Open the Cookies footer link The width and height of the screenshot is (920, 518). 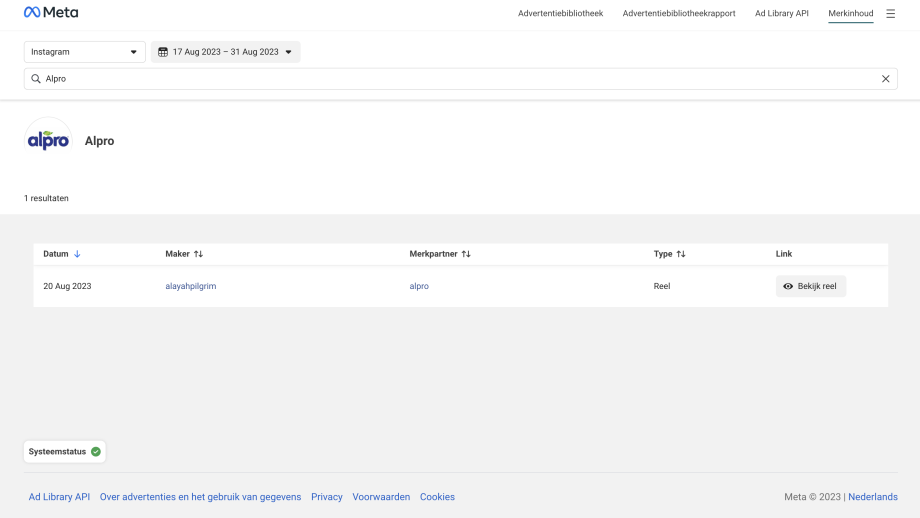(437, 497)
